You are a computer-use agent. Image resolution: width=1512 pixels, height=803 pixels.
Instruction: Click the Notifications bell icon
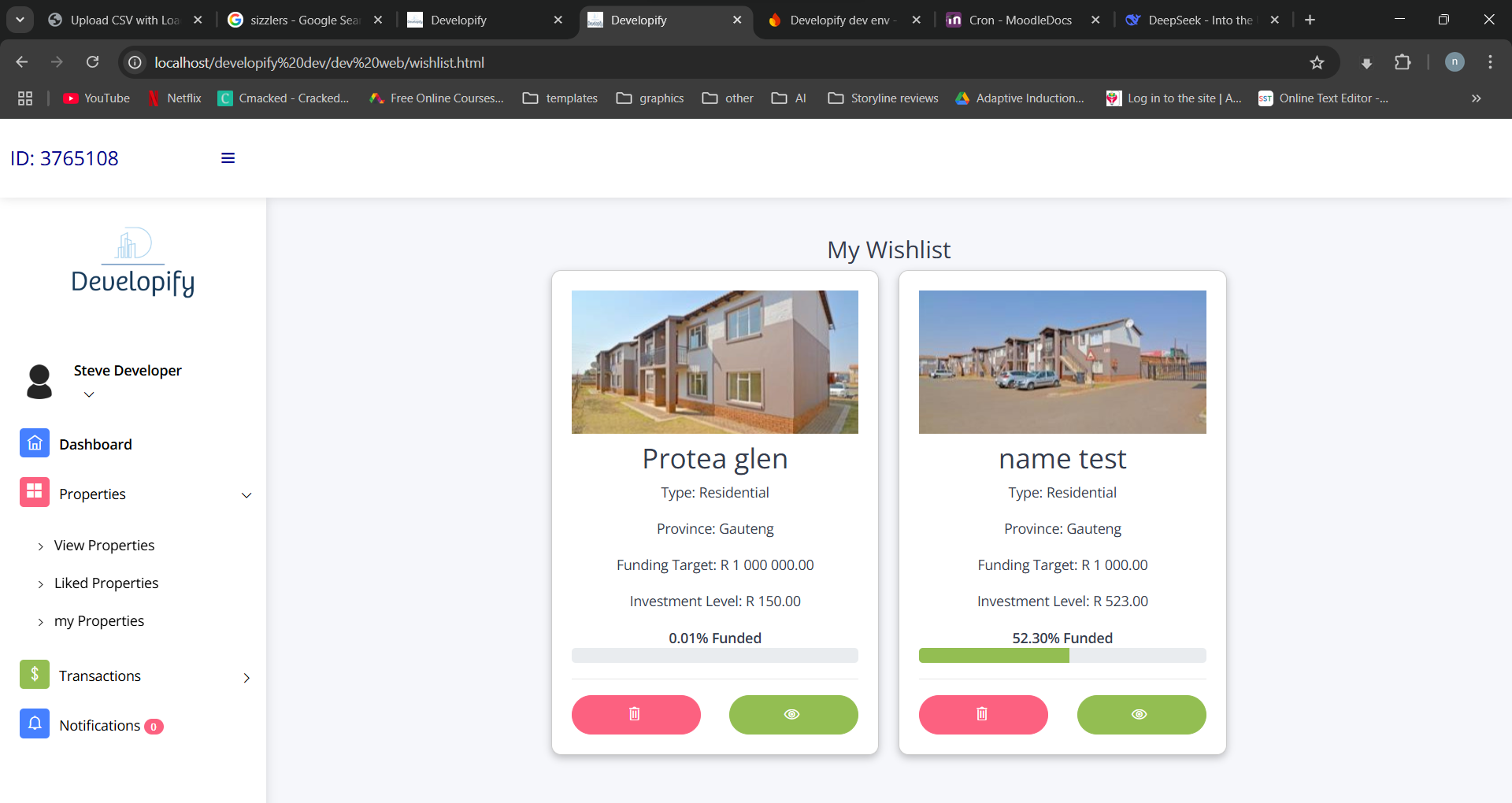coord(35,724)
